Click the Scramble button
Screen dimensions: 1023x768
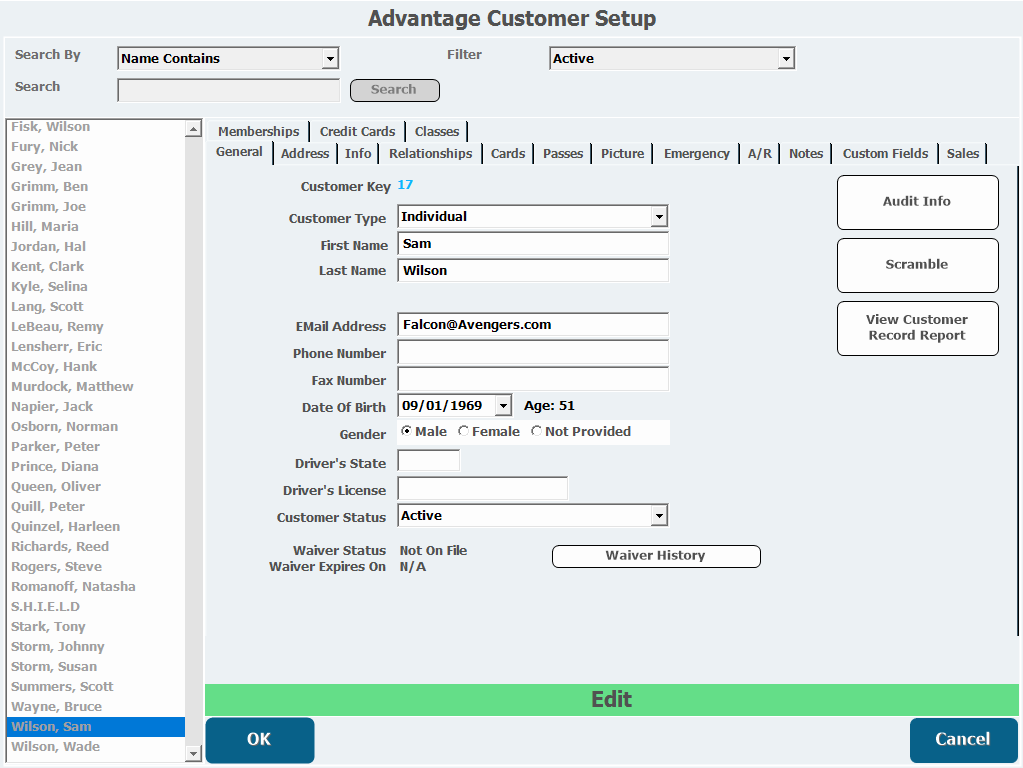917,265
